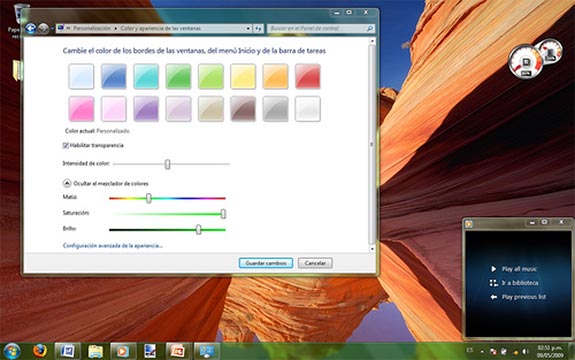Click the Intensidad de color slider handle
The width and height of the screenshot is (575, 360).
tap(167, 164)
